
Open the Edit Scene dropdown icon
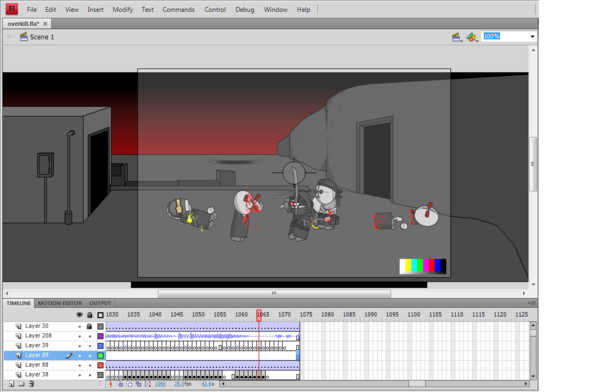456,37
